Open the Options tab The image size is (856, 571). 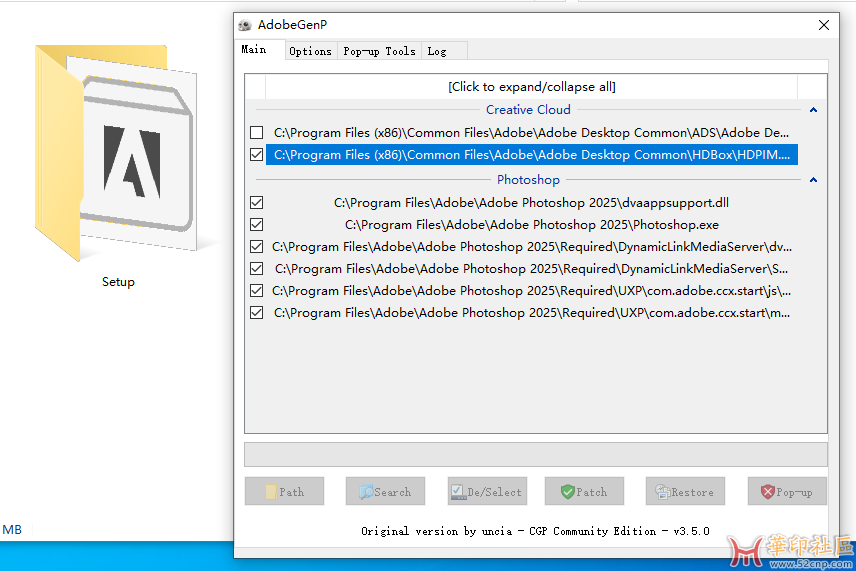pos(311,51)
